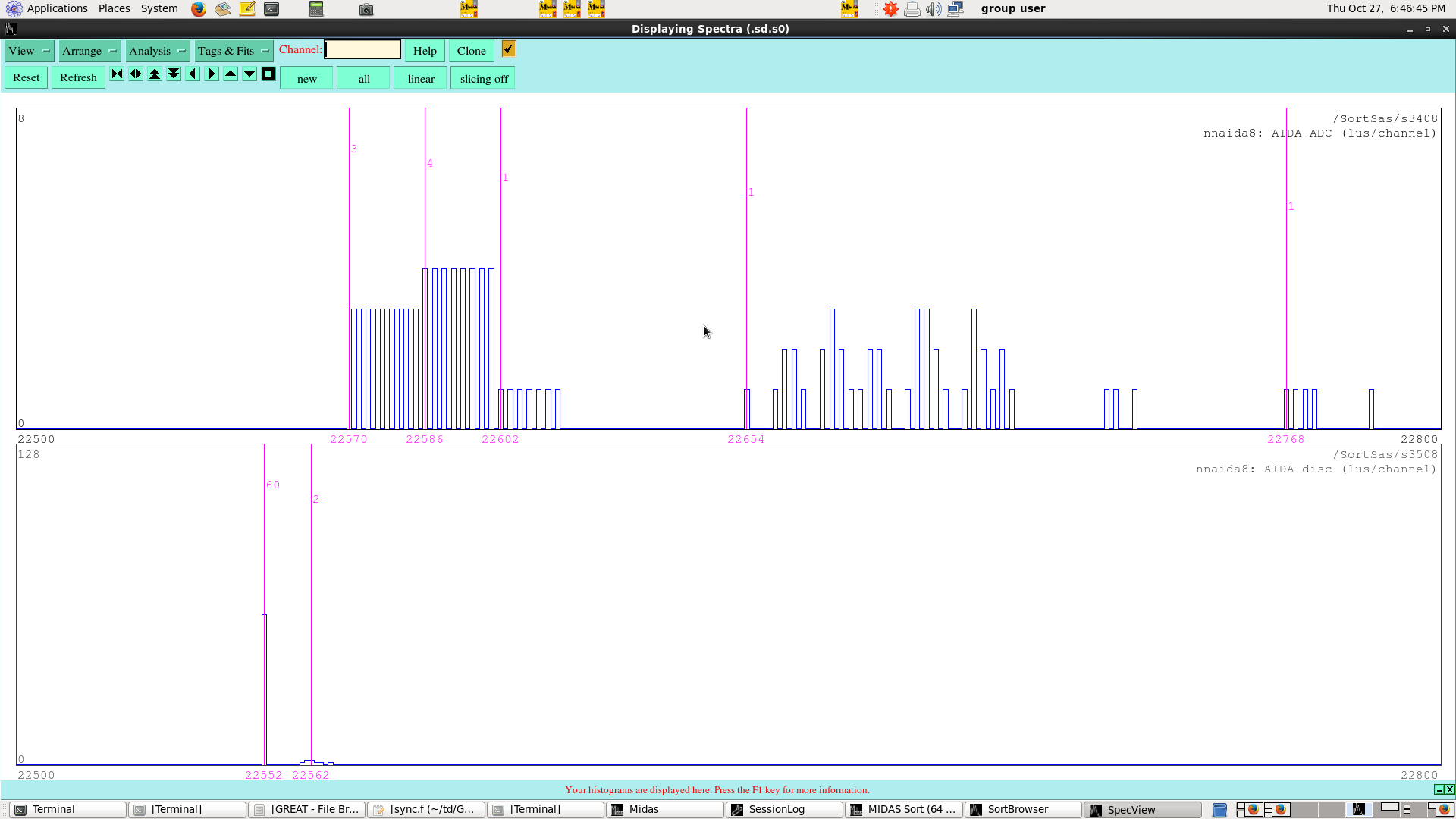The image size is (1456, 819).
Task: Toggle the linear scale button
Action: [x=421, y=78]
